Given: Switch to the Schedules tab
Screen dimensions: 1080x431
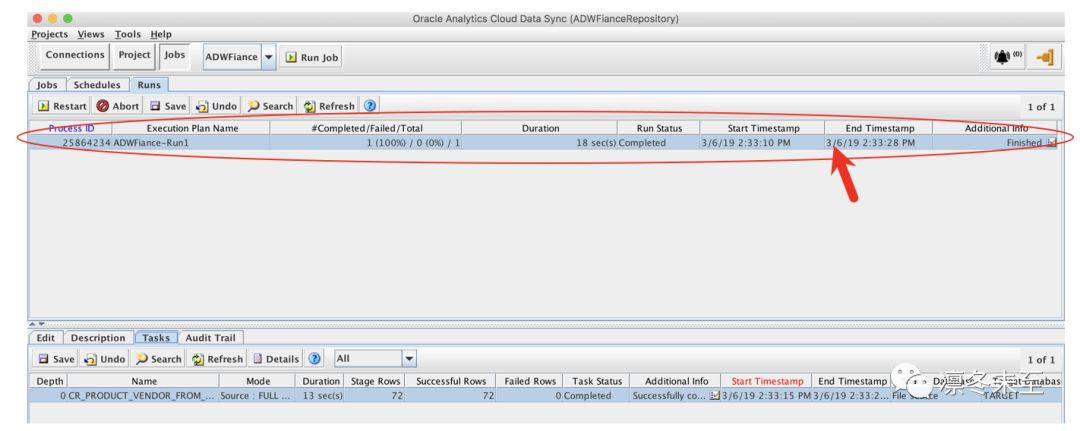Looking at the screenshot, I should point(97,85).
